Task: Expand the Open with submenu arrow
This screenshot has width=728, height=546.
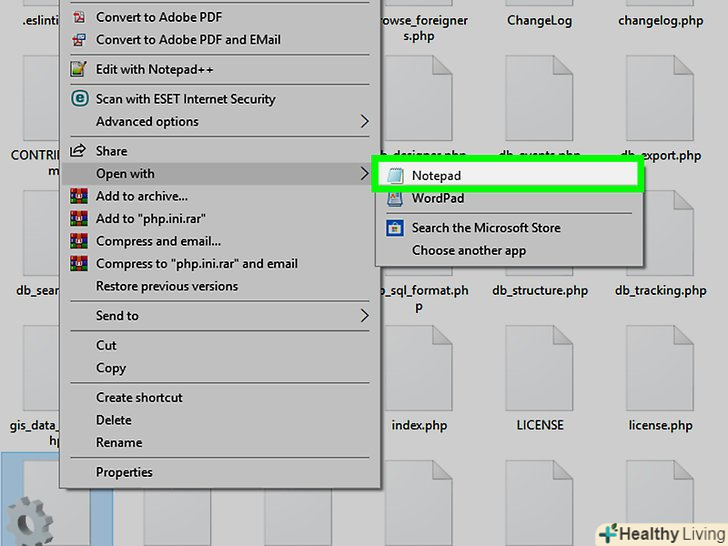Action: [364, 174]
